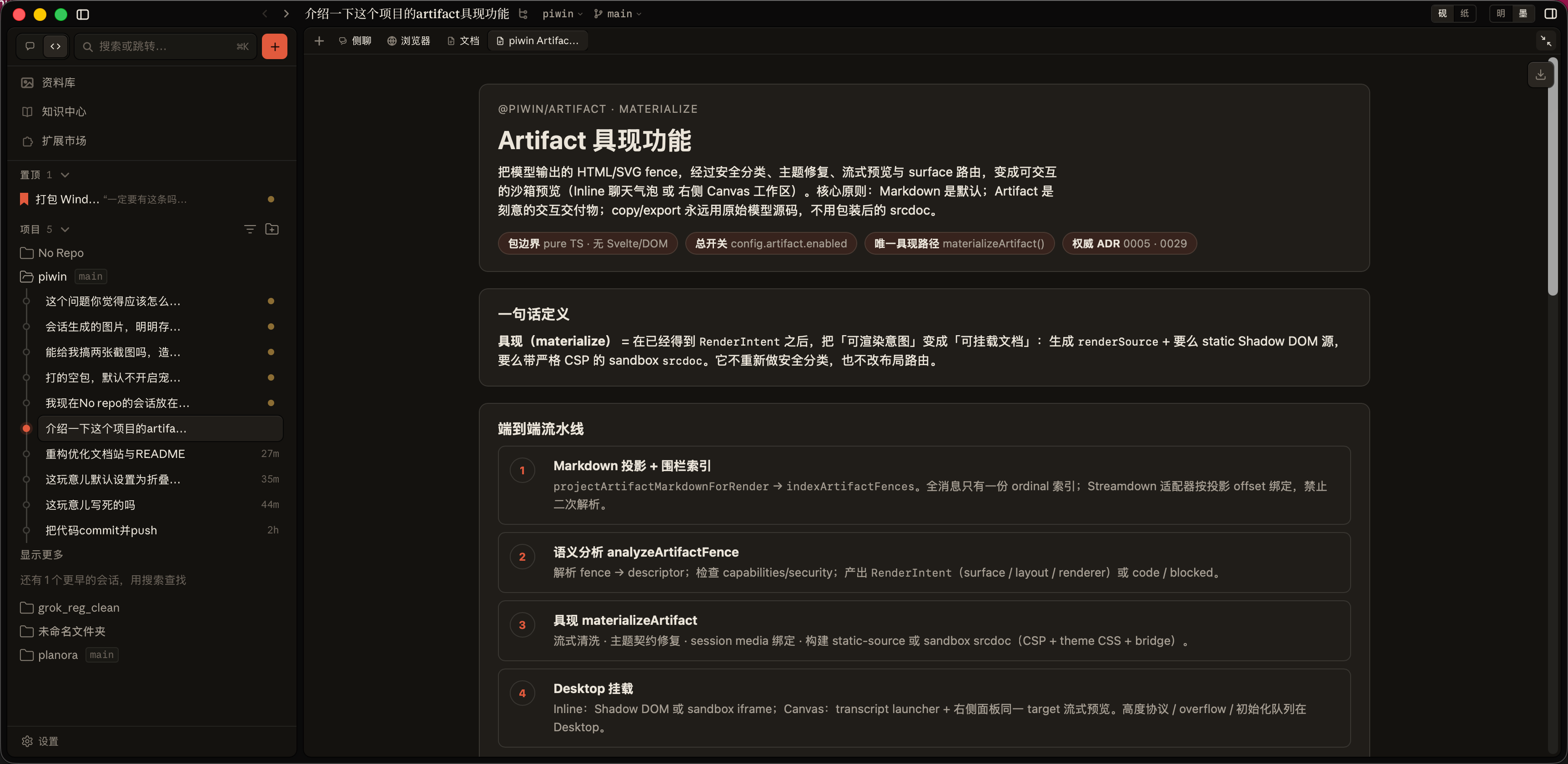Open session 重构优化文档站与README
The width and height of the screenshot is (1568, 764).
(160, 454)
